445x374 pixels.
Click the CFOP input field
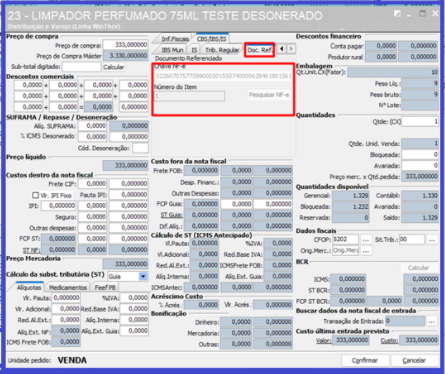345,239
